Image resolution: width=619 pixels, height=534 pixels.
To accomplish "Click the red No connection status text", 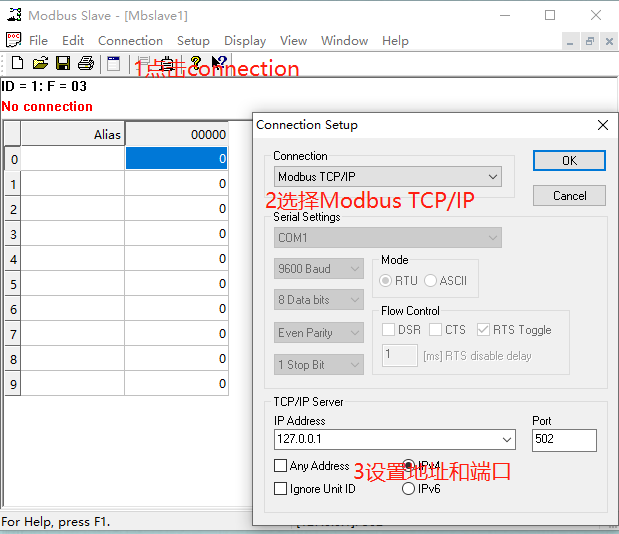I will (x=47, y=106).
